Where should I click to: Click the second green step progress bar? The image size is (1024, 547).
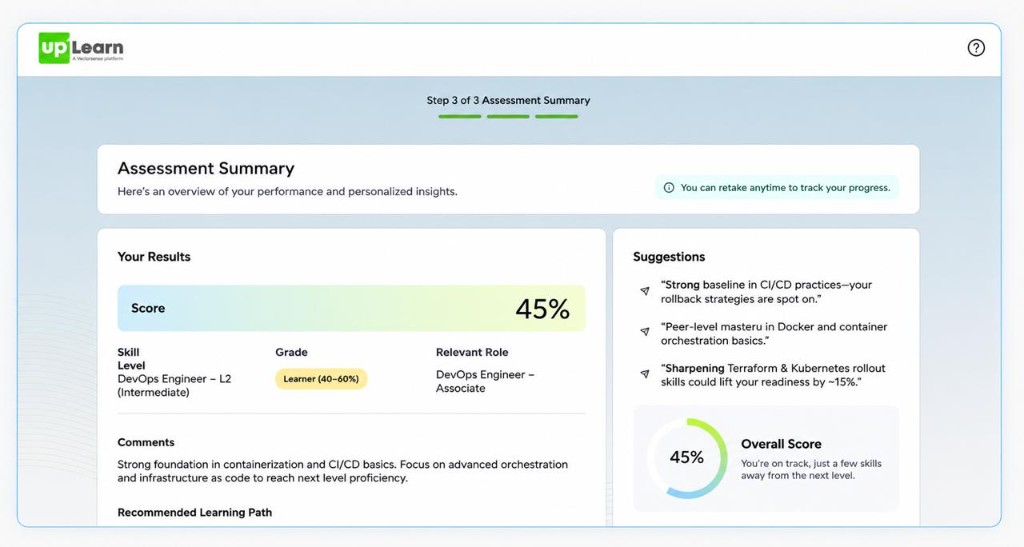pyautogui.click(x=508, y=117)
